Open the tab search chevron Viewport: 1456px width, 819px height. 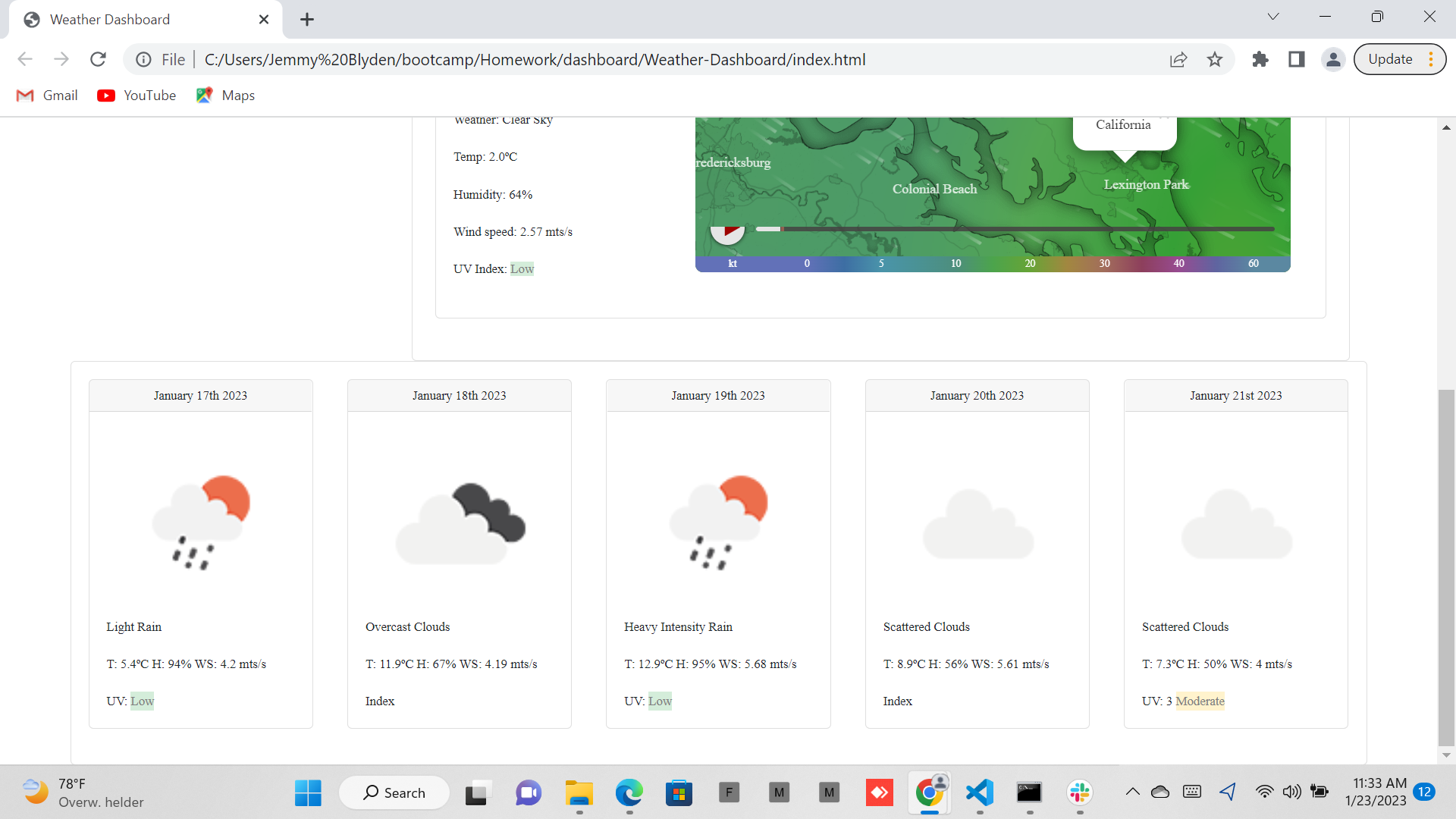point(1273,16)
